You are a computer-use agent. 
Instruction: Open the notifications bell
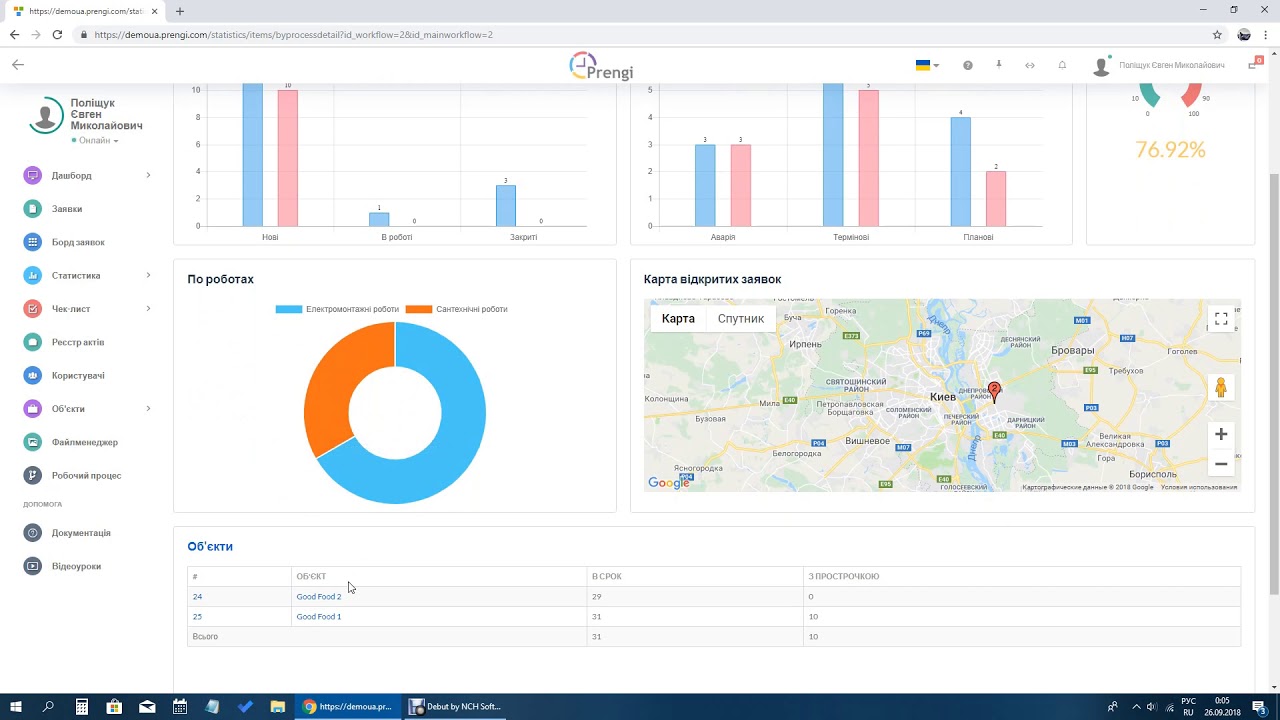click(1062, 65)
